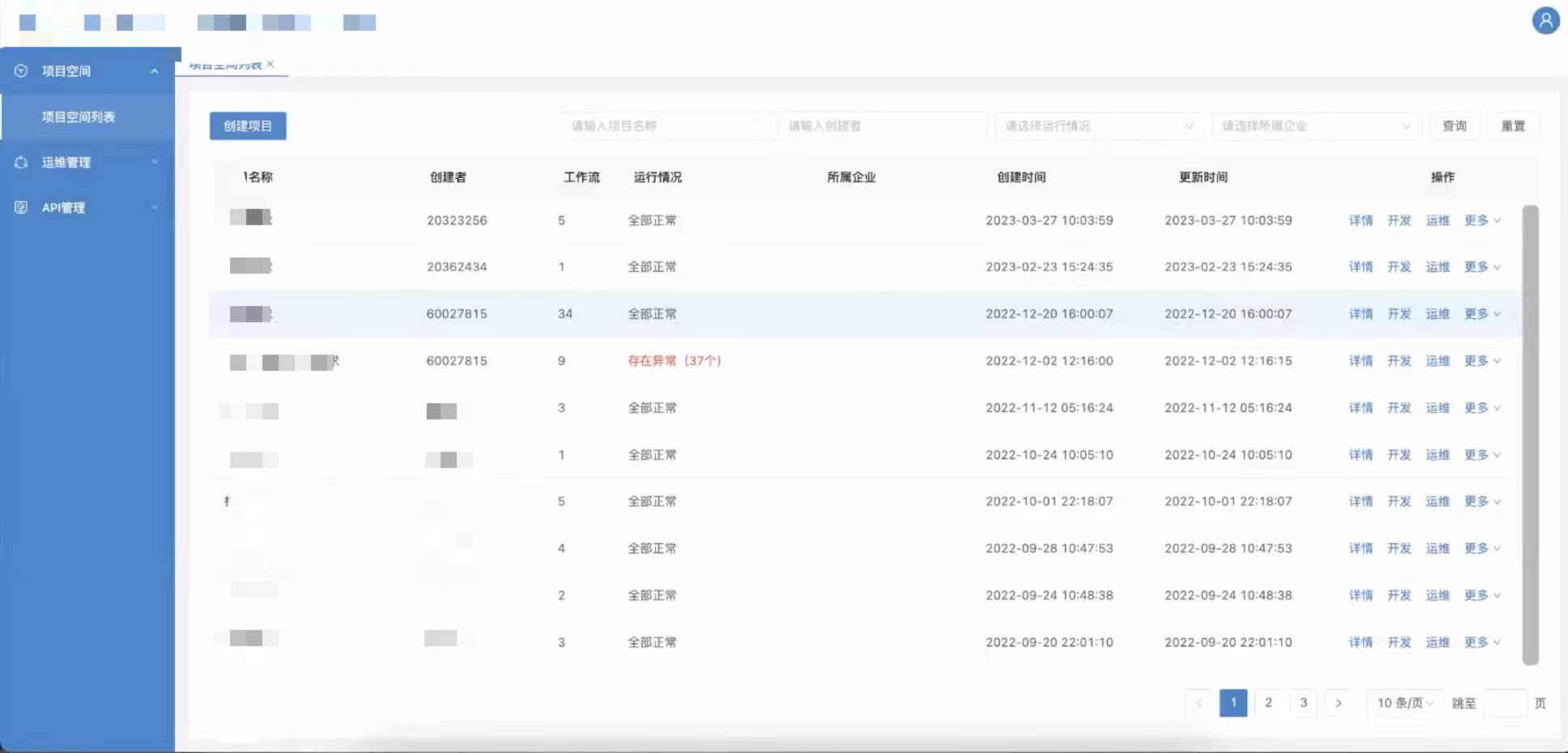Image resolution: width=1568 pixels, height=753 pixels.
Task: Open 详情 for the 2022-11-12 05:16:24 row
Action: [x=1361, y=407]
